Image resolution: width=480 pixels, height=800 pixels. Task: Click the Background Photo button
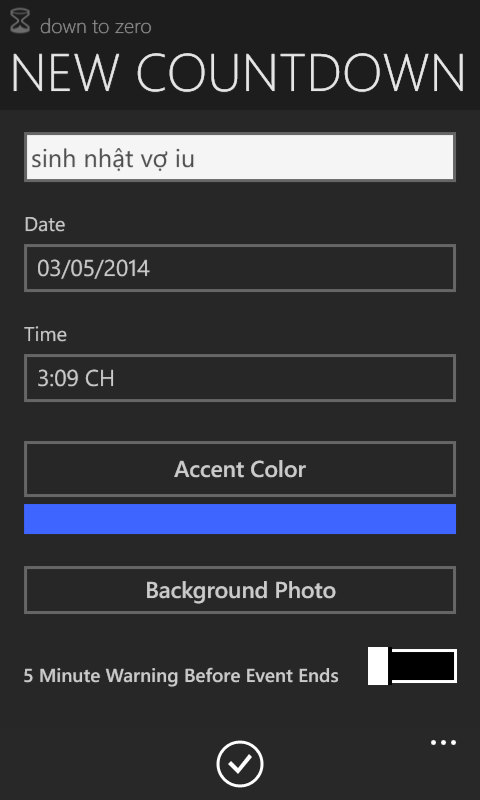pos(240,590)
